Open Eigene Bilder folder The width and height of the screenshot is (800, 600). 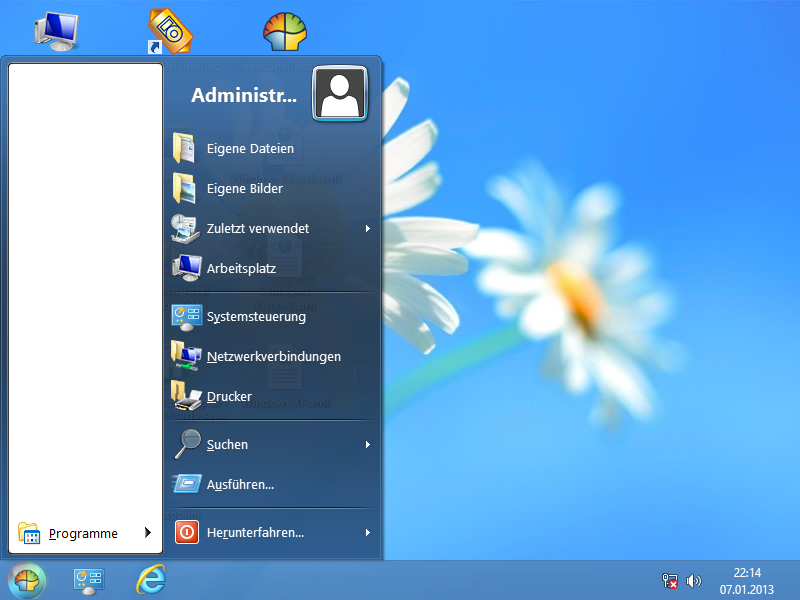click(x=273, y=188)
